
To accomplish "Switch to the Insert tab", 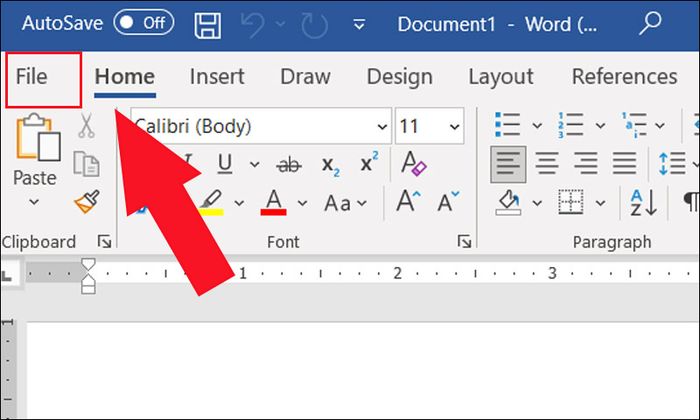I will pos(217,77).
